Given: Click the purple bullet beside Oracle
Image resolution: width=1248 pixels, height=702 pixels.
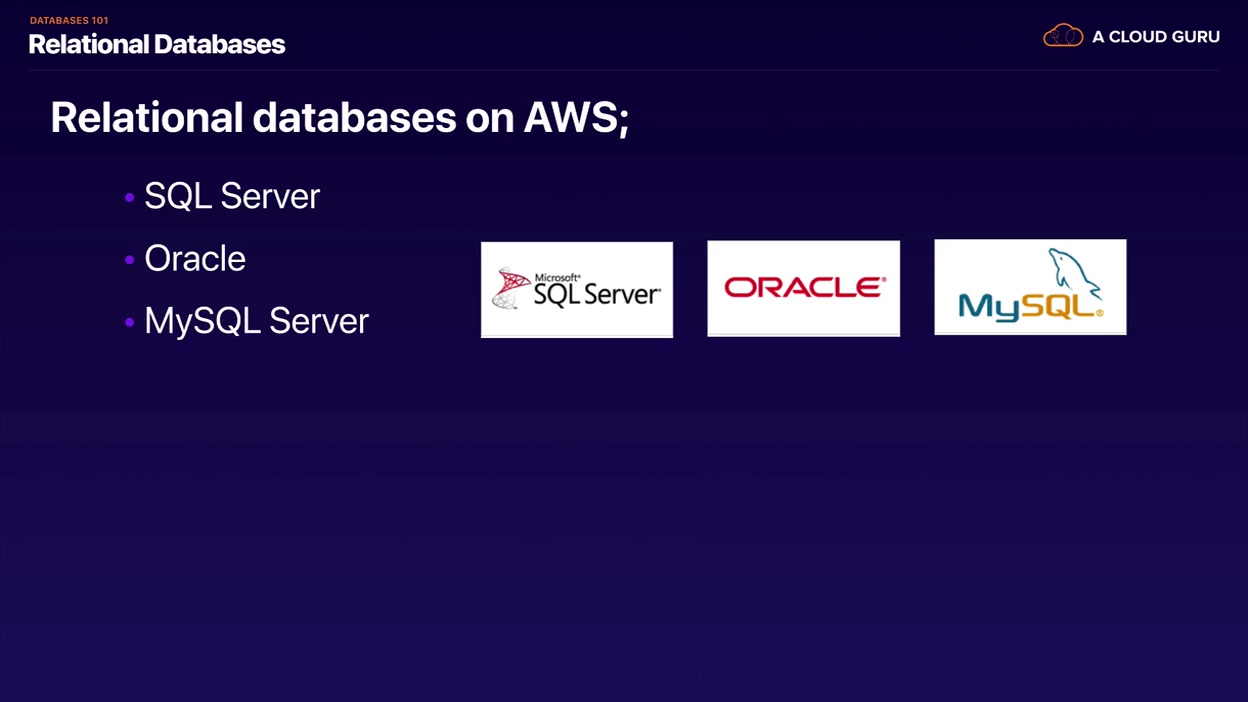Looking at the screenshot, I should pos(129,260).
